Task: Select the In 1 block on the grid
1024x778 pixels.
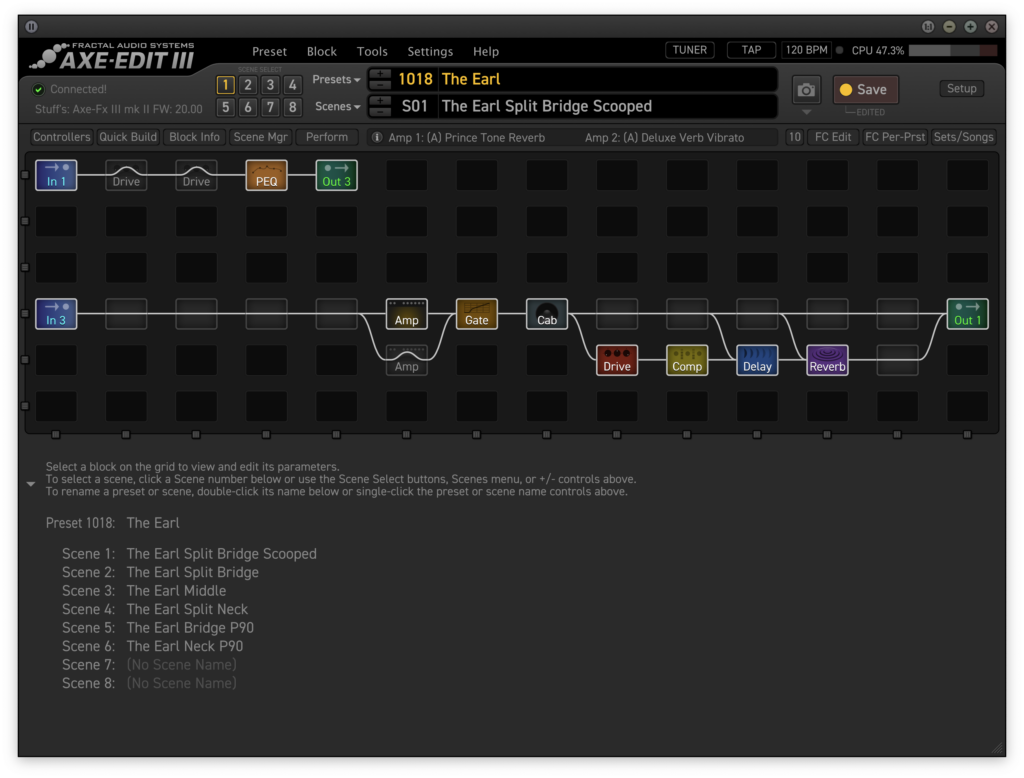Action: 56,175
